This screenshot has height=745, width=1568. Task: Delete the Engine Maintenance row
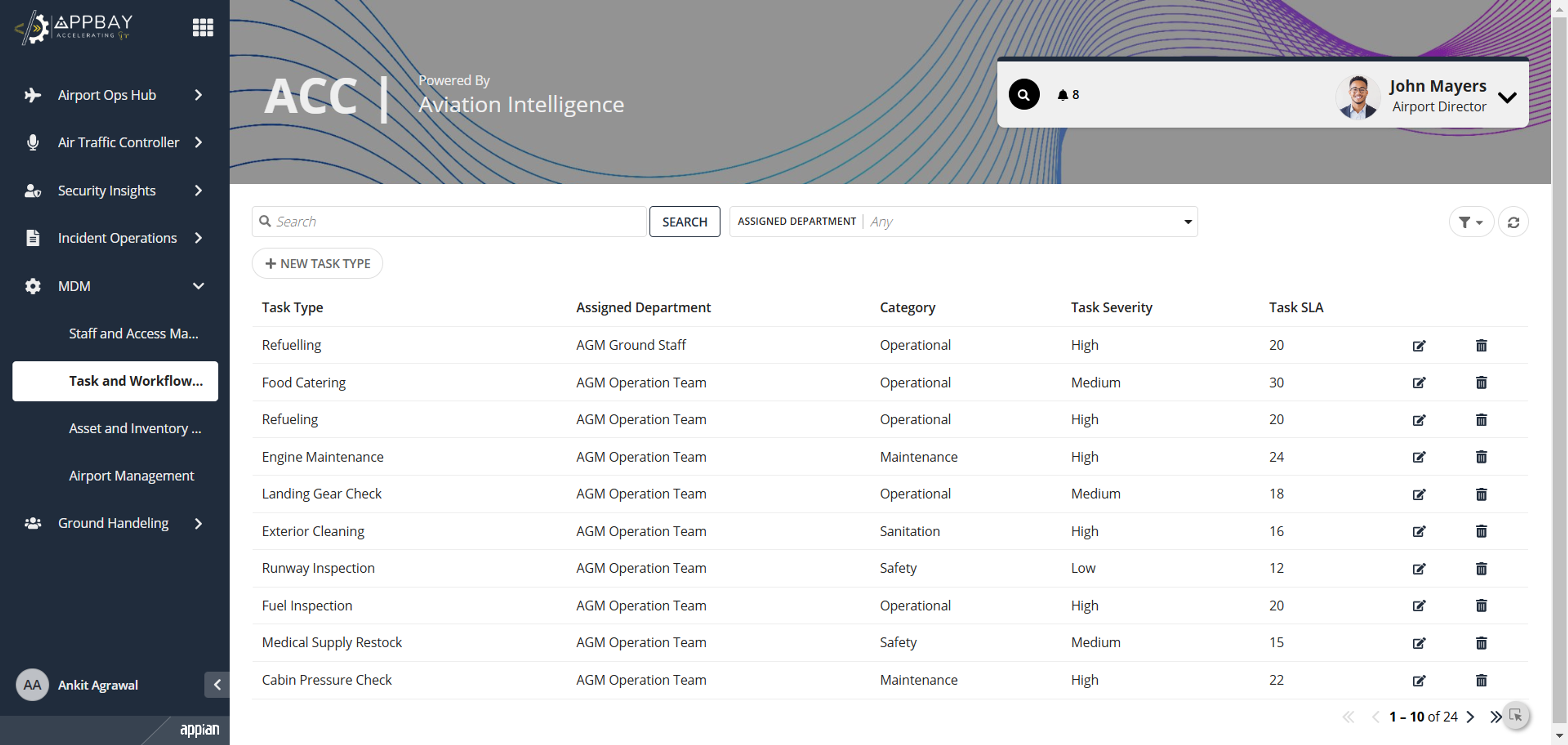(x=1481, y=457)
